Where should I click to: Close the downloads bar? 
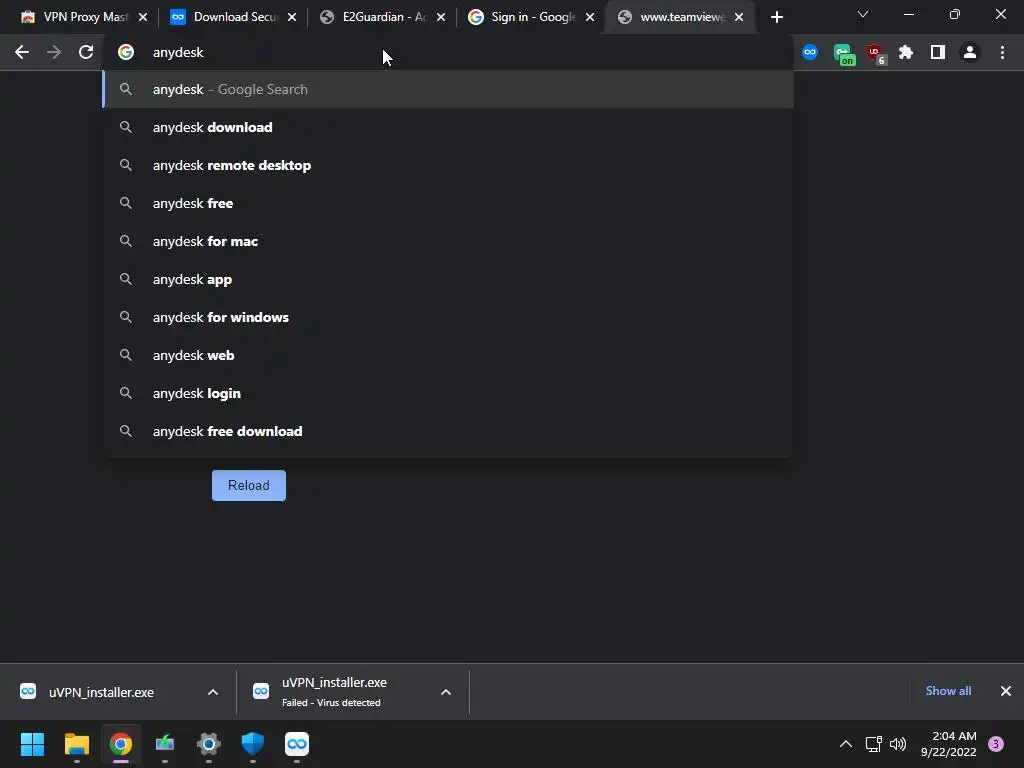(1006, 691)
